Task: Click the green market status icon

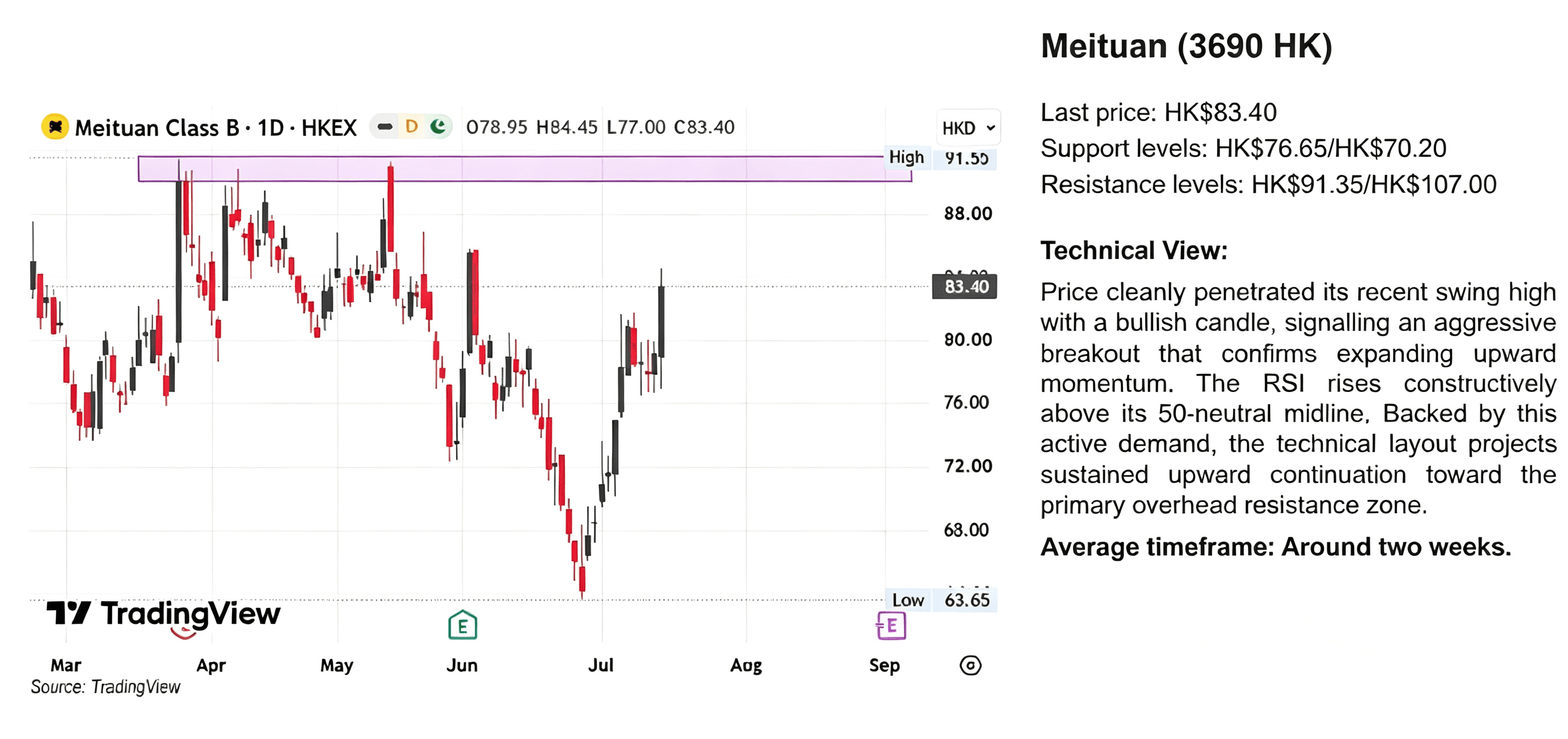Action: click(438, 126)
